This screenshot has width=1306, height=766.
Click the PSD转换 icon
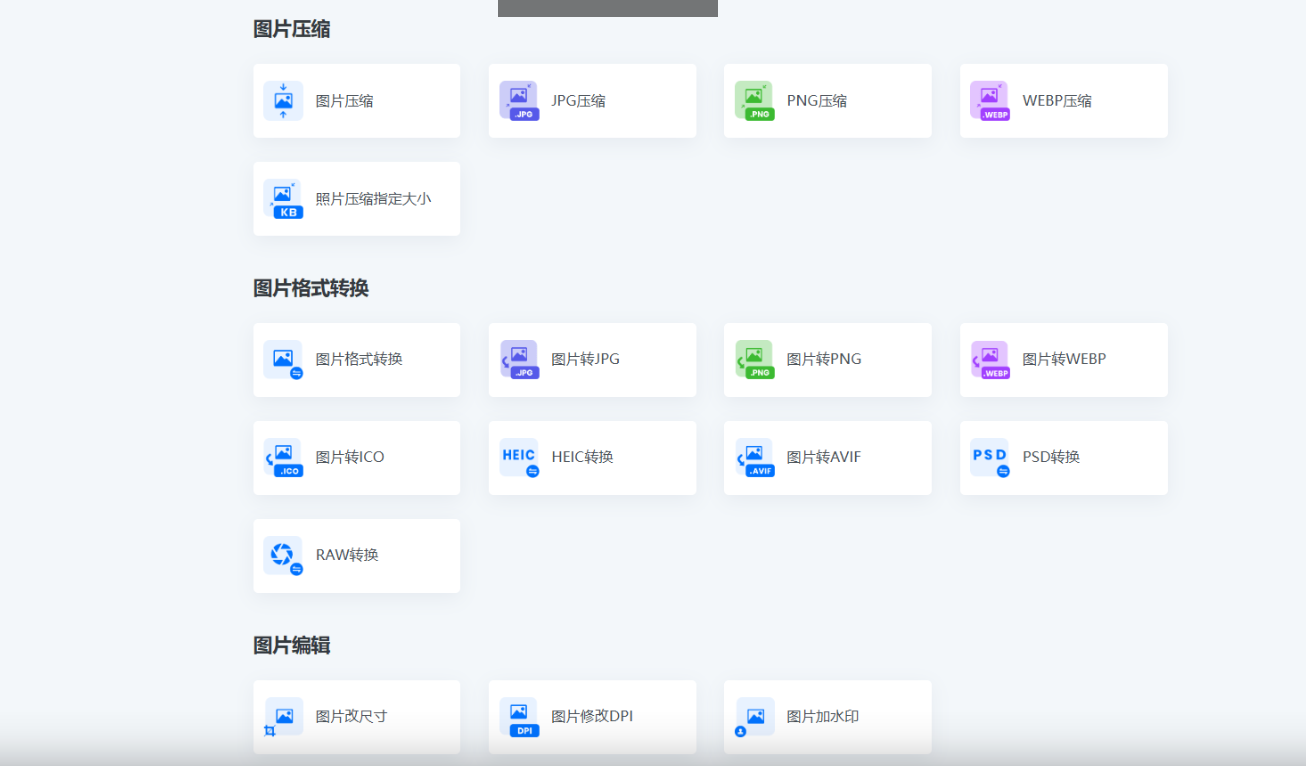pos(989,457)
